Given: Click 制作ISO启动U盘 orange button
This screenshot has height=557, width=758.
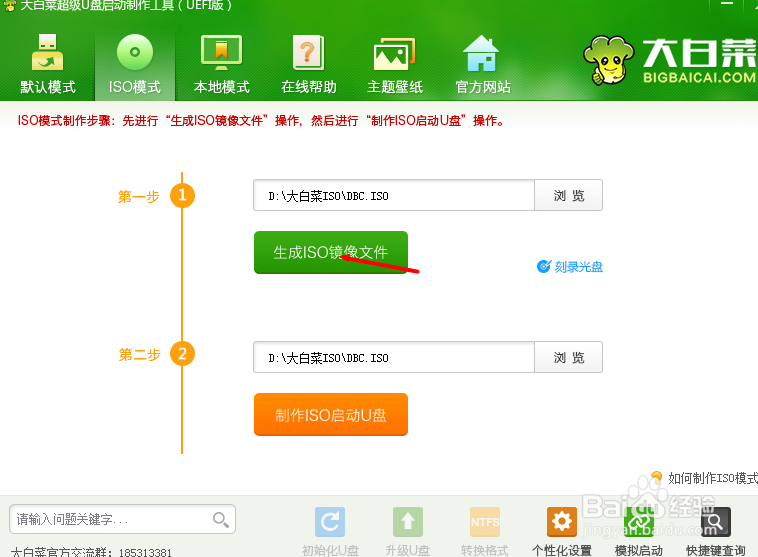Looking at the screenshot, I should pos(331,415).
